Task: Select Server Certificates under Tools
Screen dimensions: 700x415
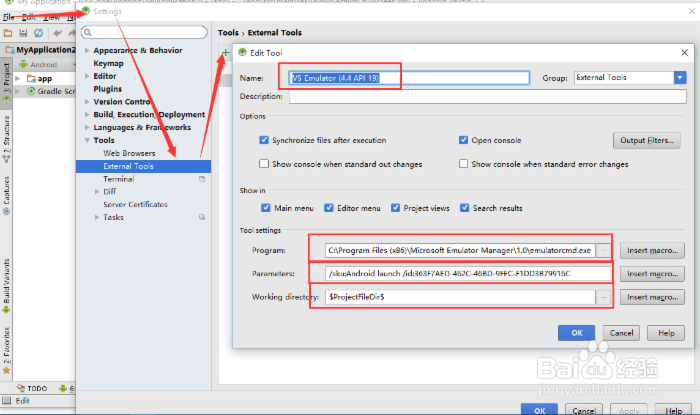Action: pos(135,204)
